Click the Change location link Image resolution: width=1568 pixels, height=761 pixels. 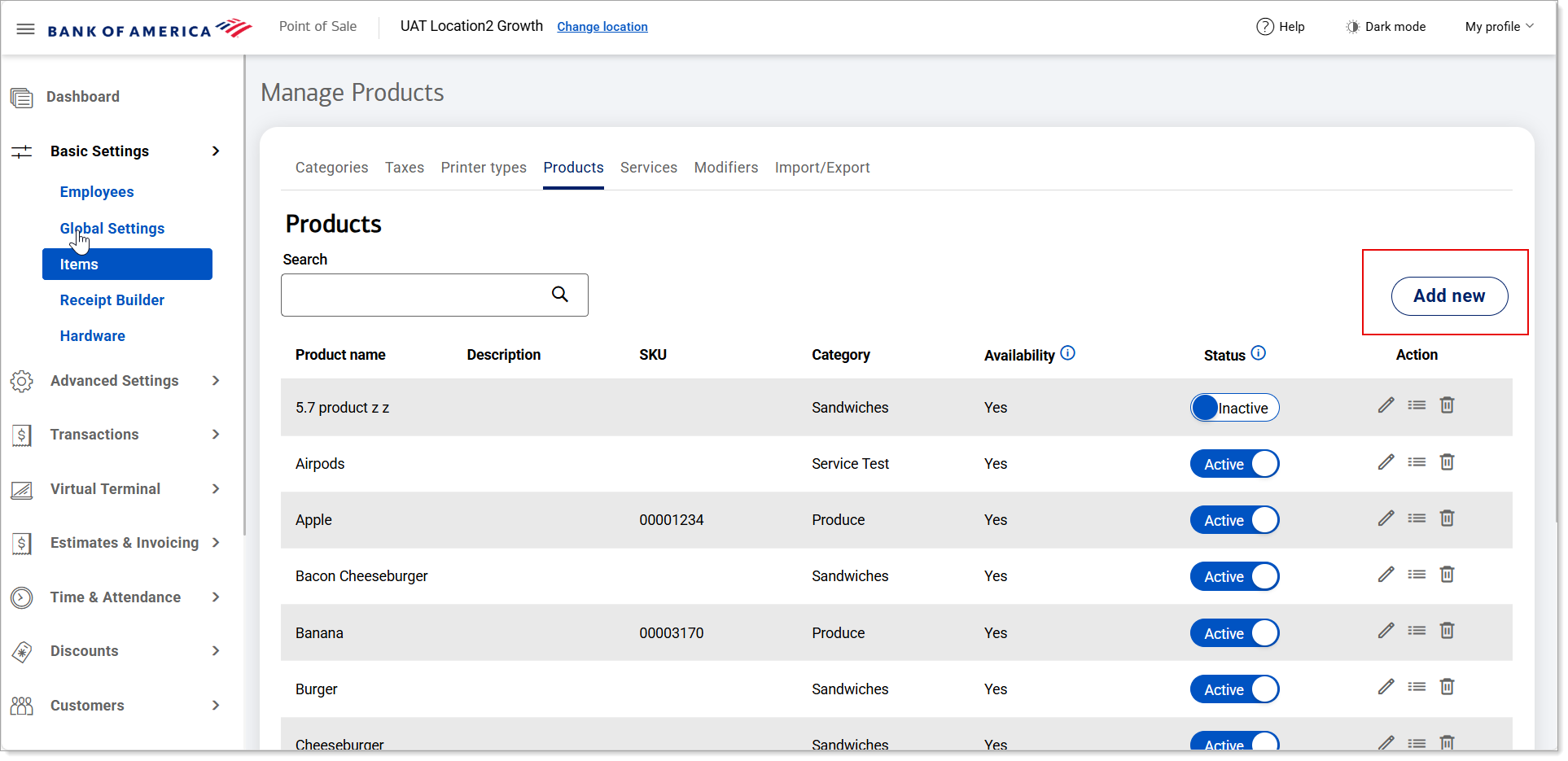pos(602,27)
